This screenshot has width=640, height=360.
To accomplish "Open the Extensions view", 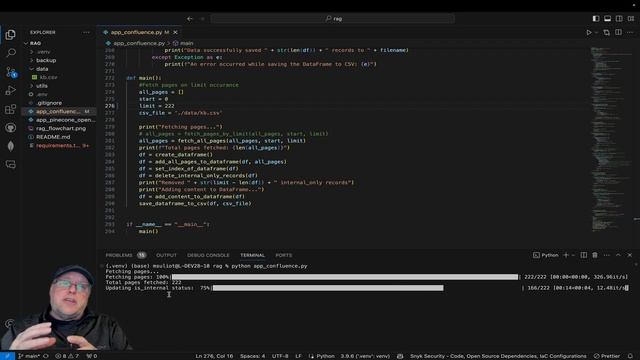I will 11,109.
